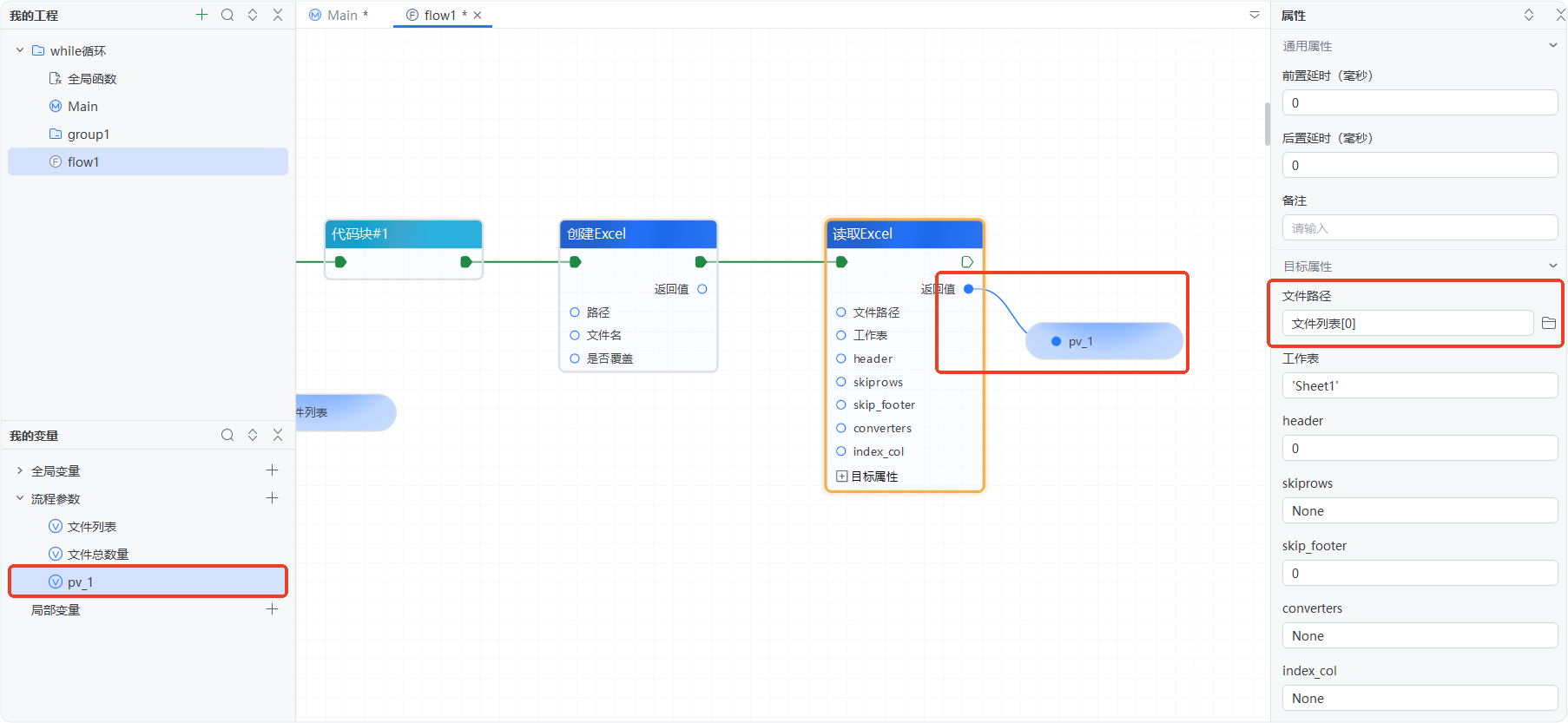Image resolution: width=1568 pixels, height=723 pixels.
Task: Expand 目标属性 in 读取Excel node
Action: click(841, 477)
